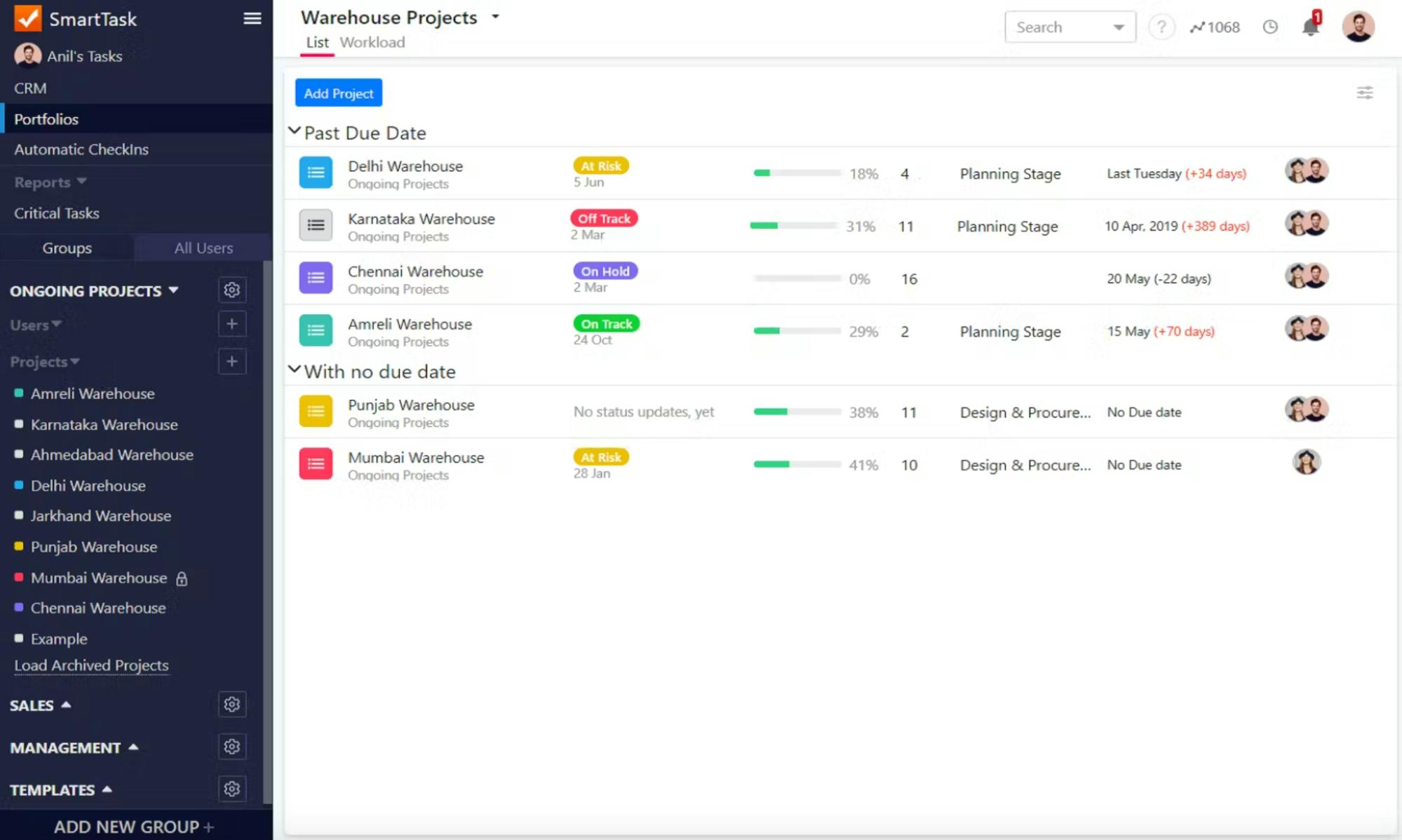The image size is (1402, 840).
Task: Click the Ongoing Projects settings gear
Action: tap(232, 290)
